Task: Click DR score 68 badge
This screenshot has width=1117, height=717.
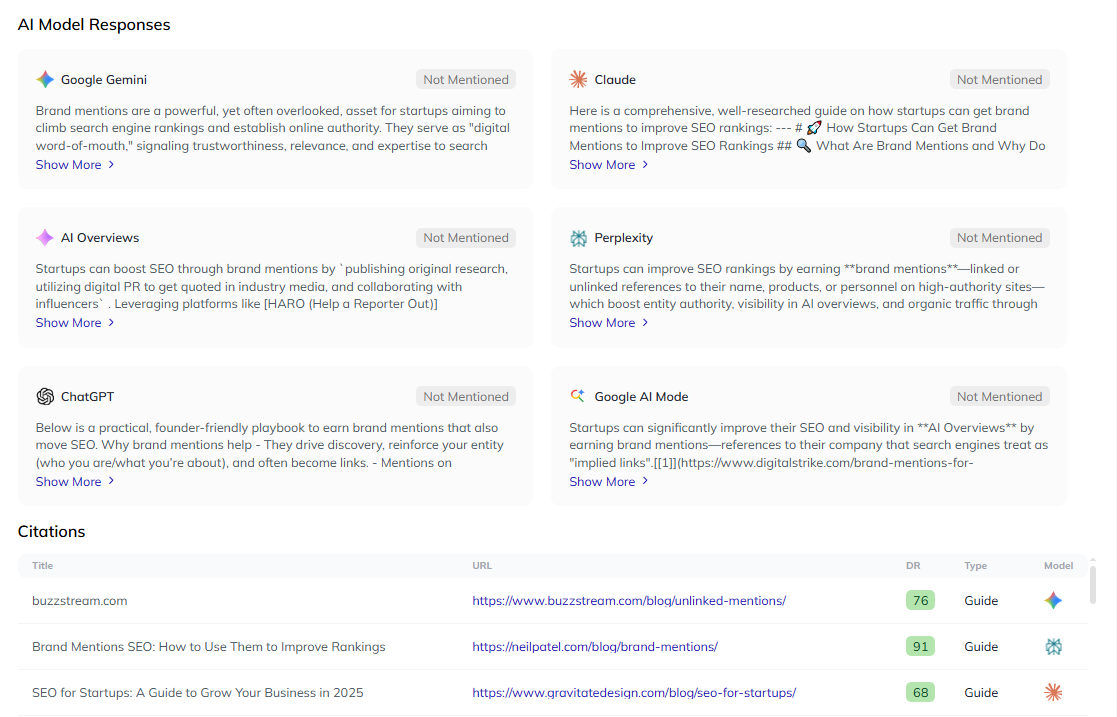Action: click(920, 692)
